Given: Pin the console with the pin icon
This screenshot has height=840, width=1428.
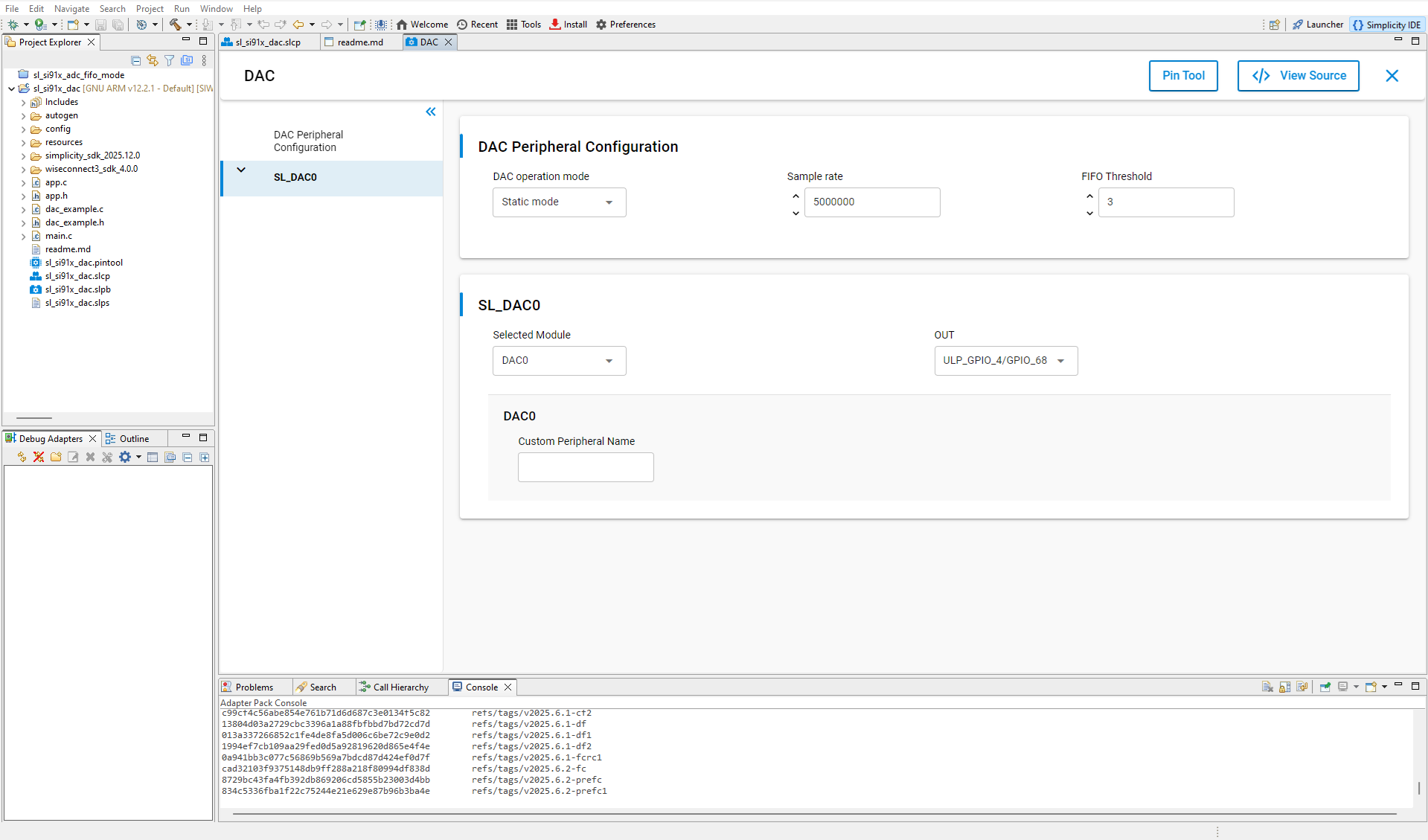Looking at the screenshot, I should coord(1325,687).
